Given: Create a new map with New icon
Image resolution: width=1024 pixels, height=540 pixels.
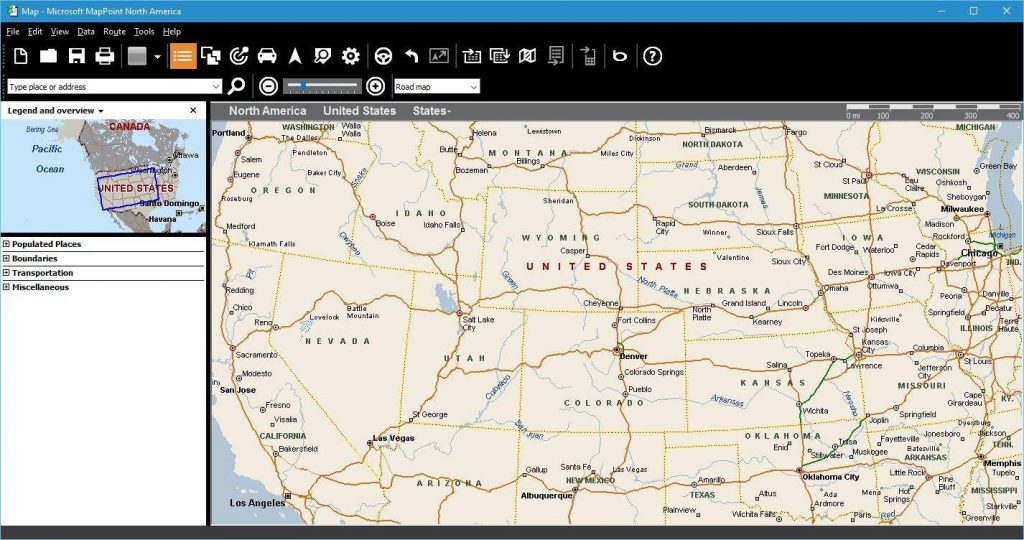Looking at the screenshot, I should tap(20, 56).
